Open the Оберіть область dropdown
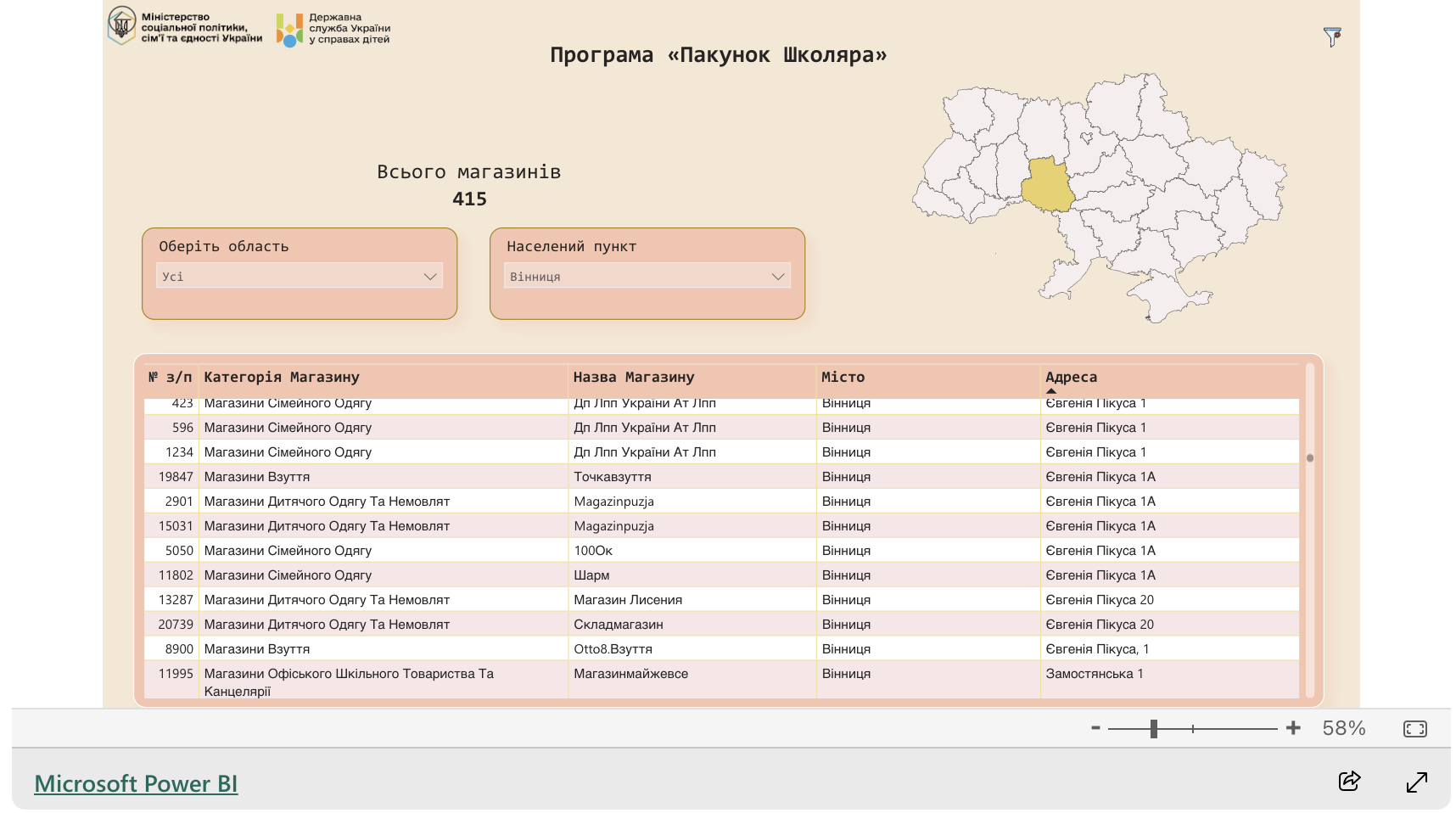1456x813 pixels. point(300,276)
